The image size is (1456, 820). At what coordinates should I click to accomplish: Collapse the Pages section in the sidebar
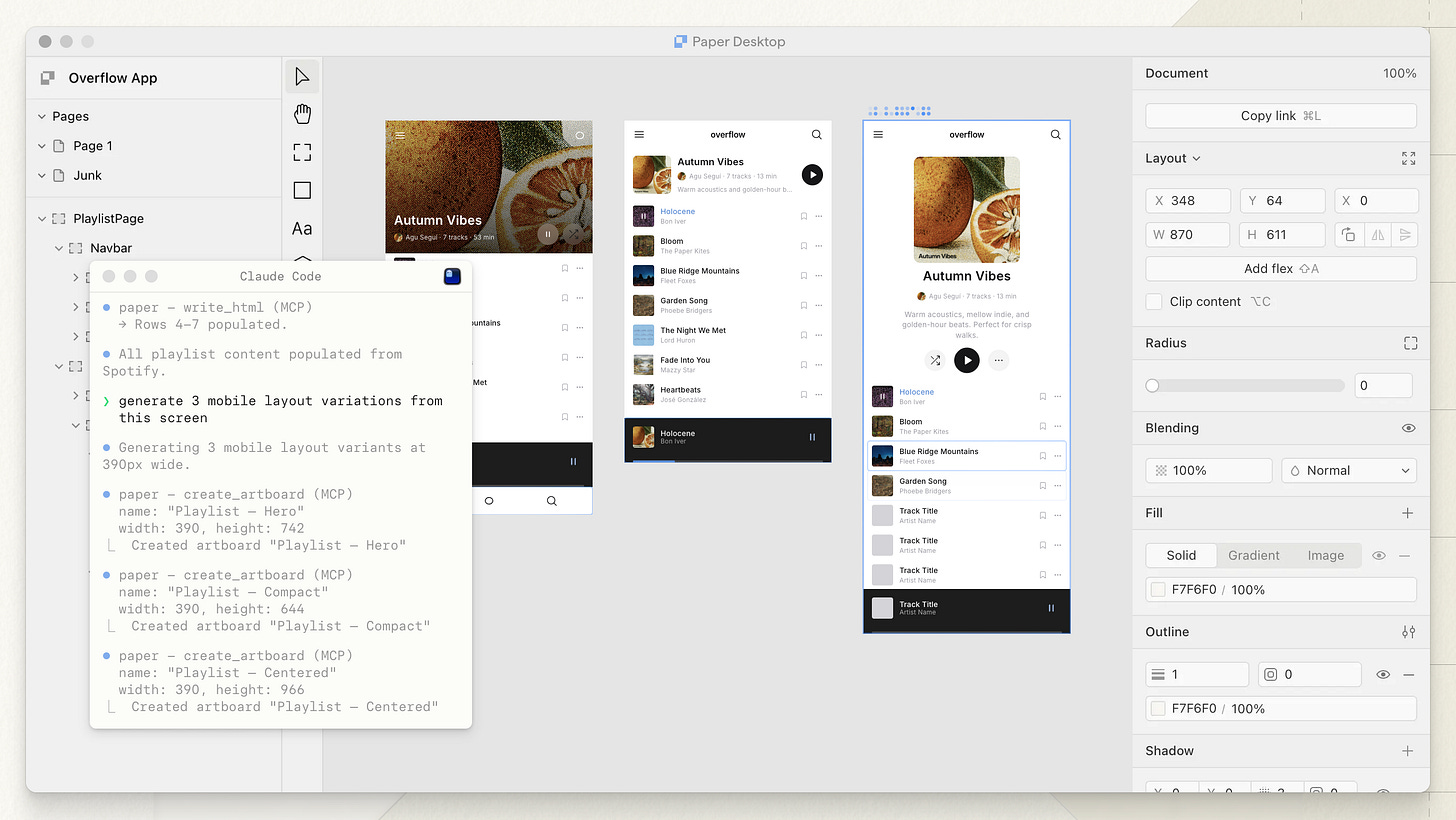point(42,116)
